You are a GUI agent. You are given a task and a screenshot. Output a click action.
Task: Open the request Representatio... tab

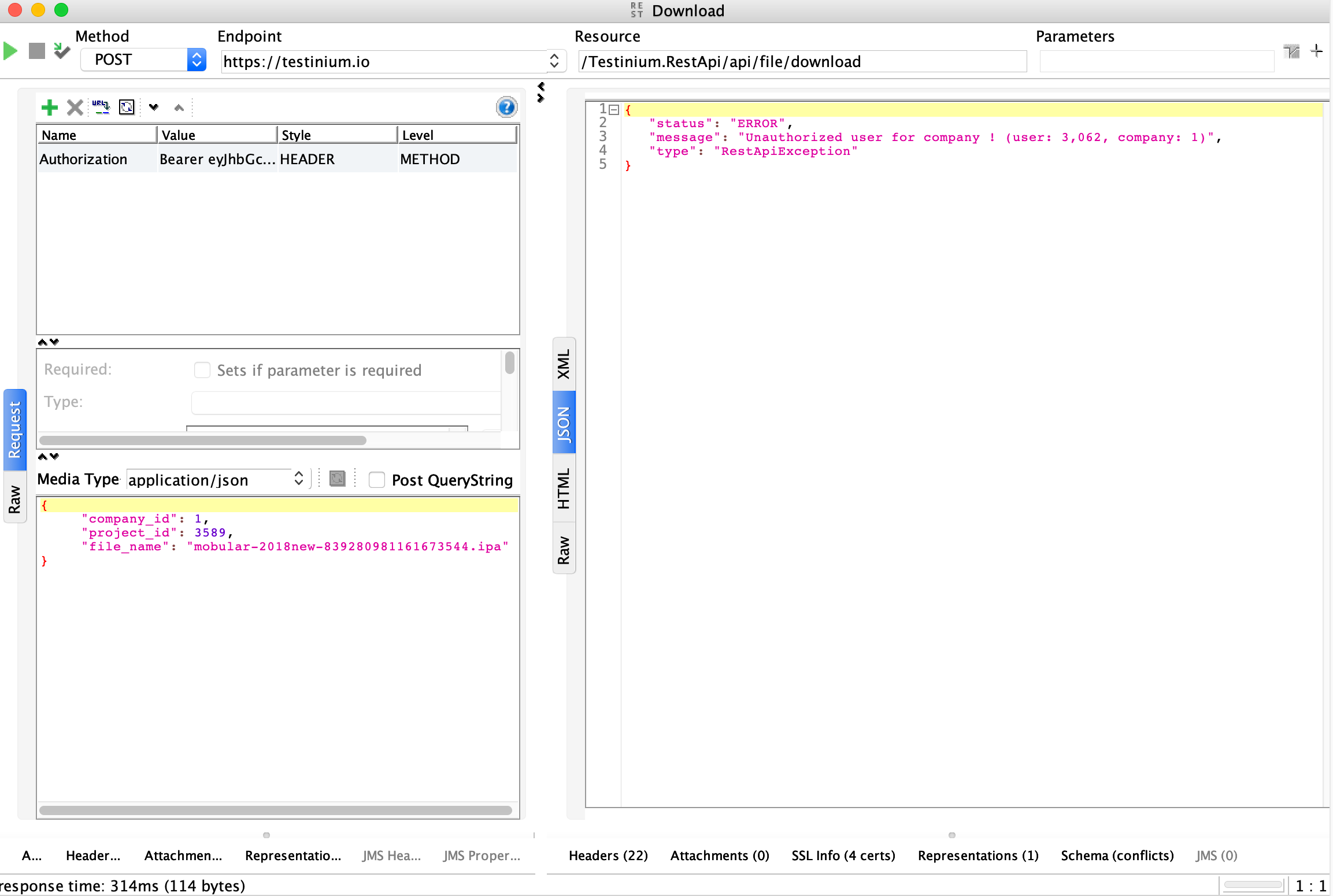[x=293, y=856]
